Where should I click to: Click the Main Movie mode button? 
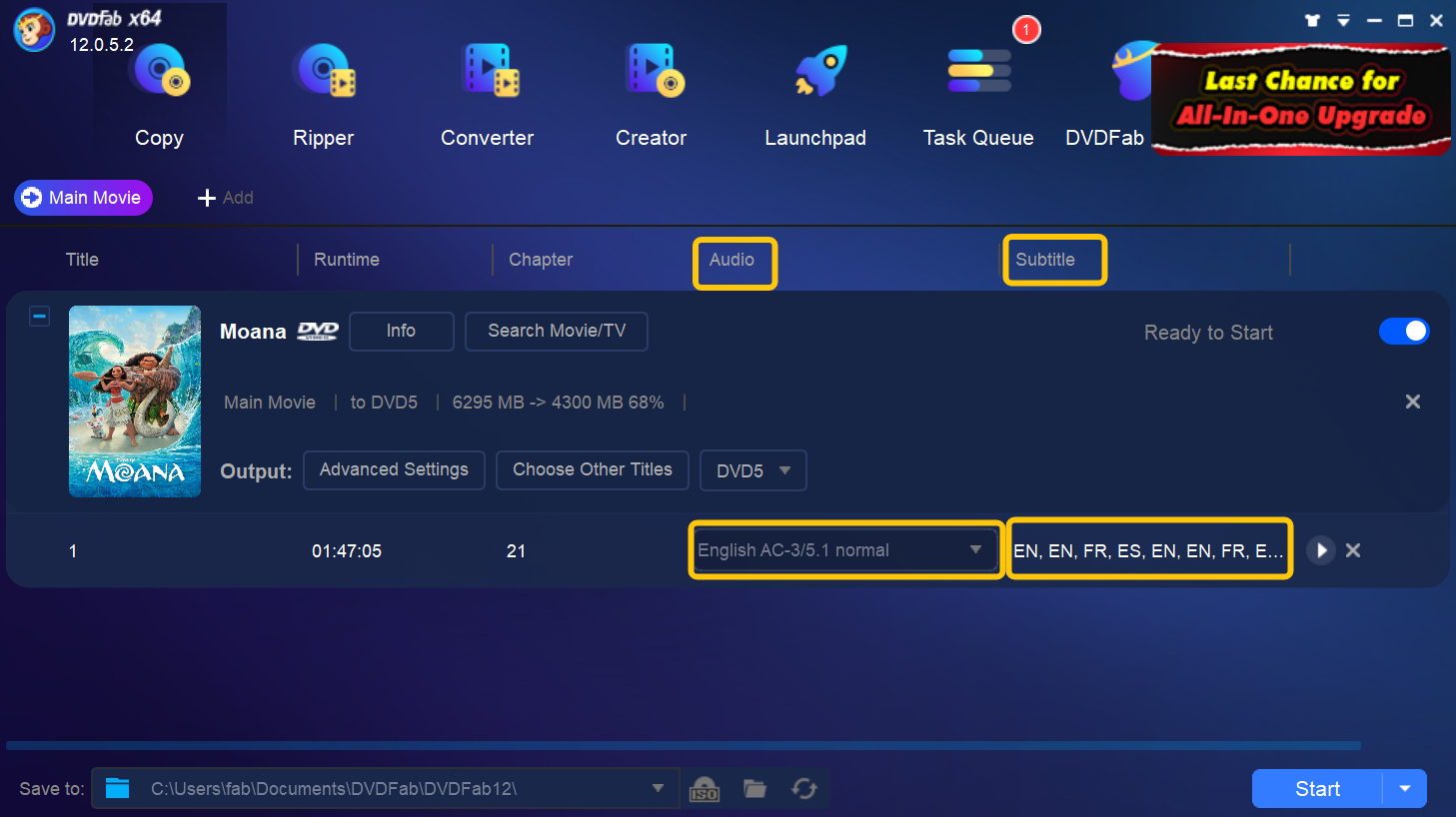point(83,198)
